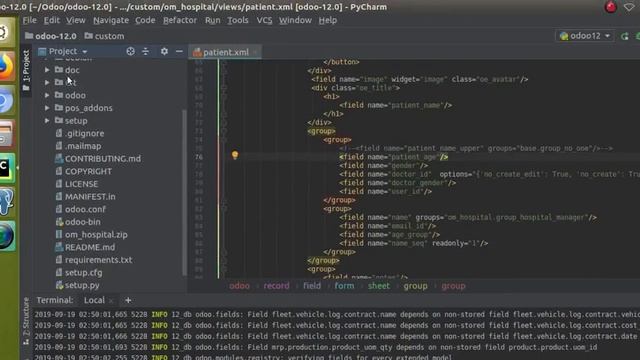
Task: Toggle the 1: Project side tool window
Action: (26, 70)
